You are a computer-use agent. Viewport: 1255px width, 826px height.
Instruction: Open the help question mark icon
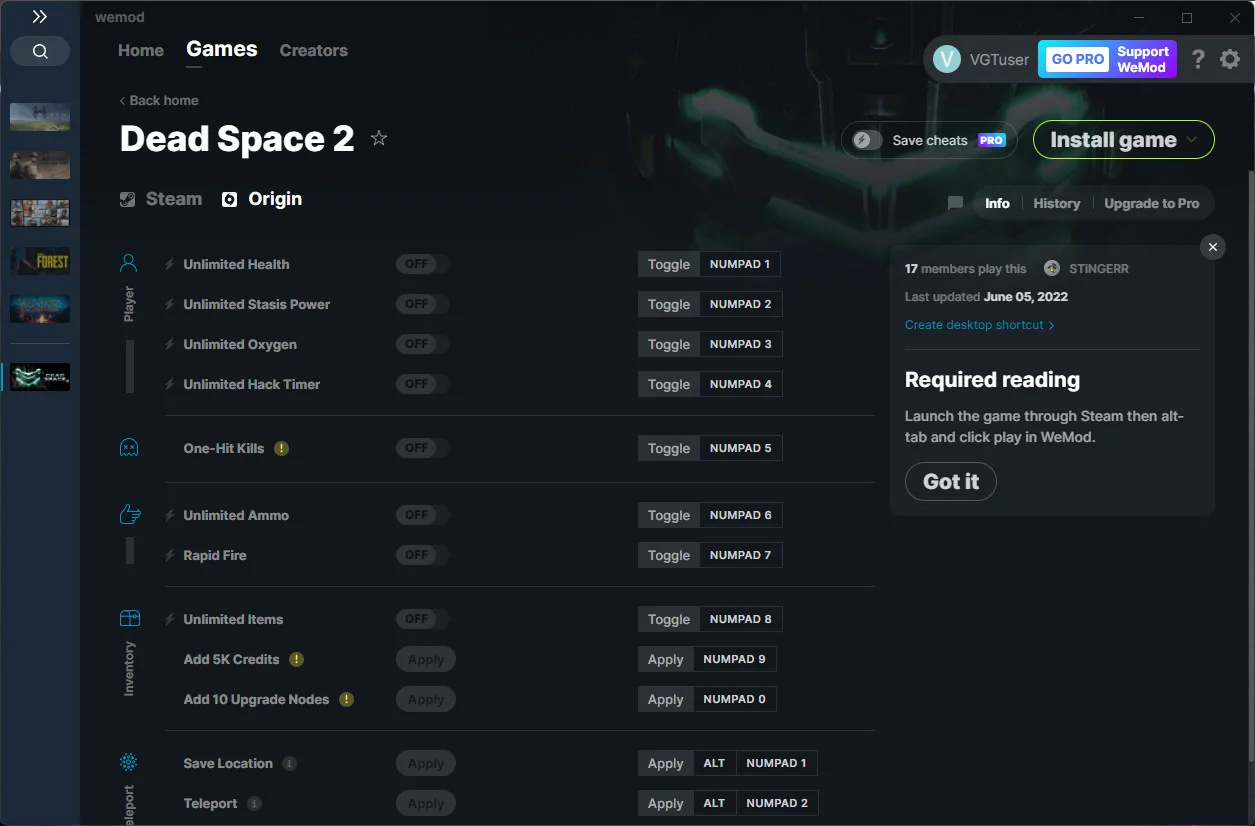point(1198,59)
